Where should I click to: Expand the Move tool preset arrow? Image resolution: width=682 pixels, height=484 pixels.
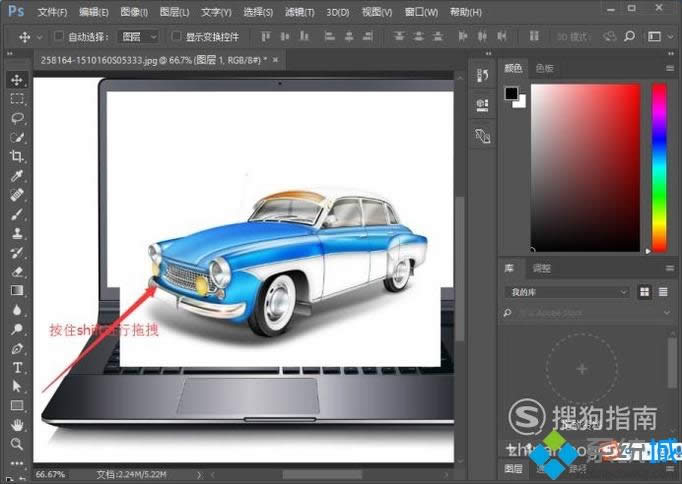[40, 37]
